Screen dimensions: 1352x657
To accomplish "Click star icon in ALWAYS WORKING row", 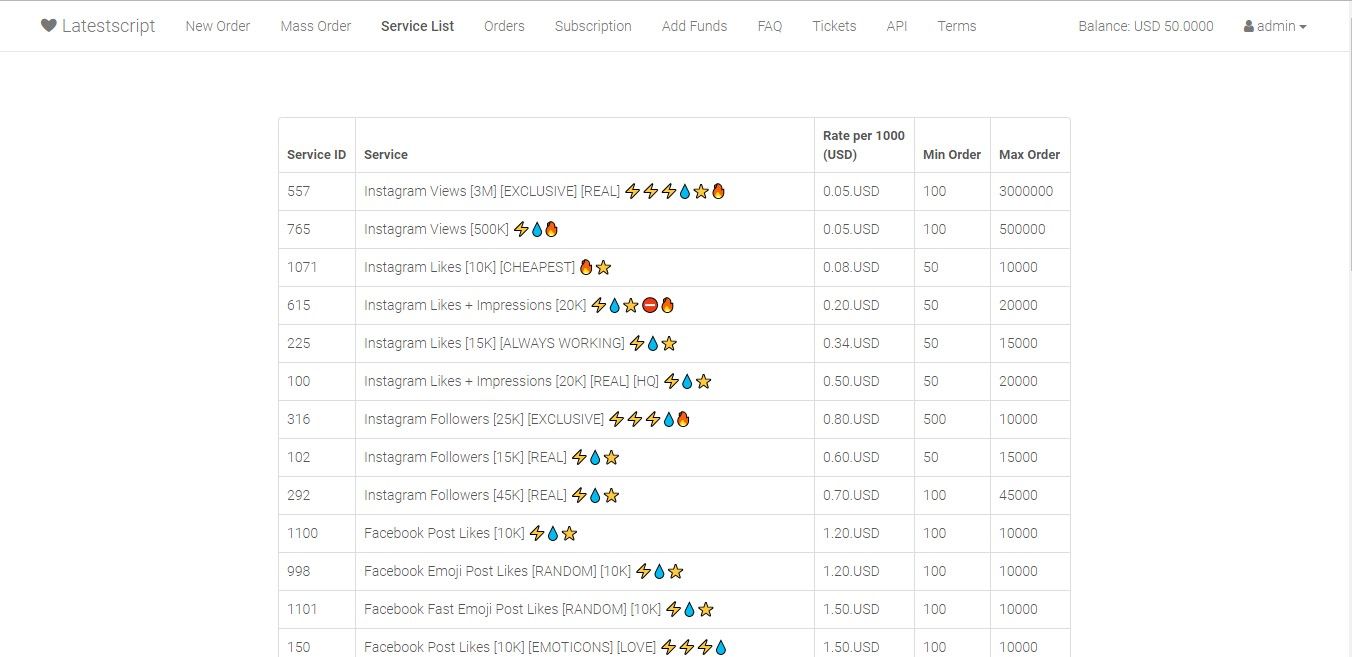I will pos(669,343).
